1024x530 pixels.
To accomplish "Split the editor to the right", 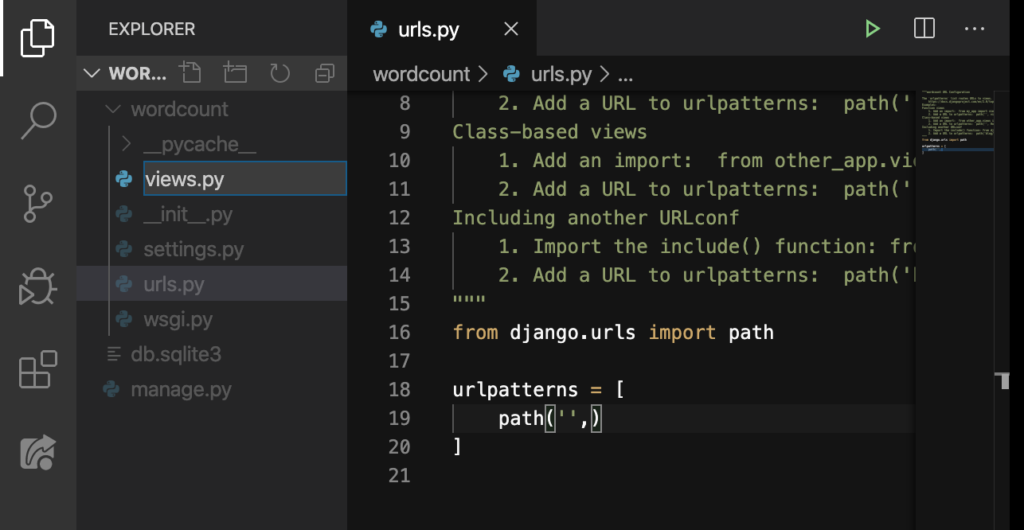I will pos(924,29).
